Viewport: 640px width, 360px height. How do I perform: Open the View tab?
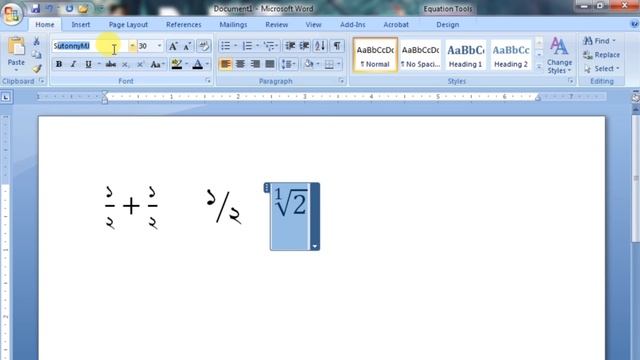(313, 24)
